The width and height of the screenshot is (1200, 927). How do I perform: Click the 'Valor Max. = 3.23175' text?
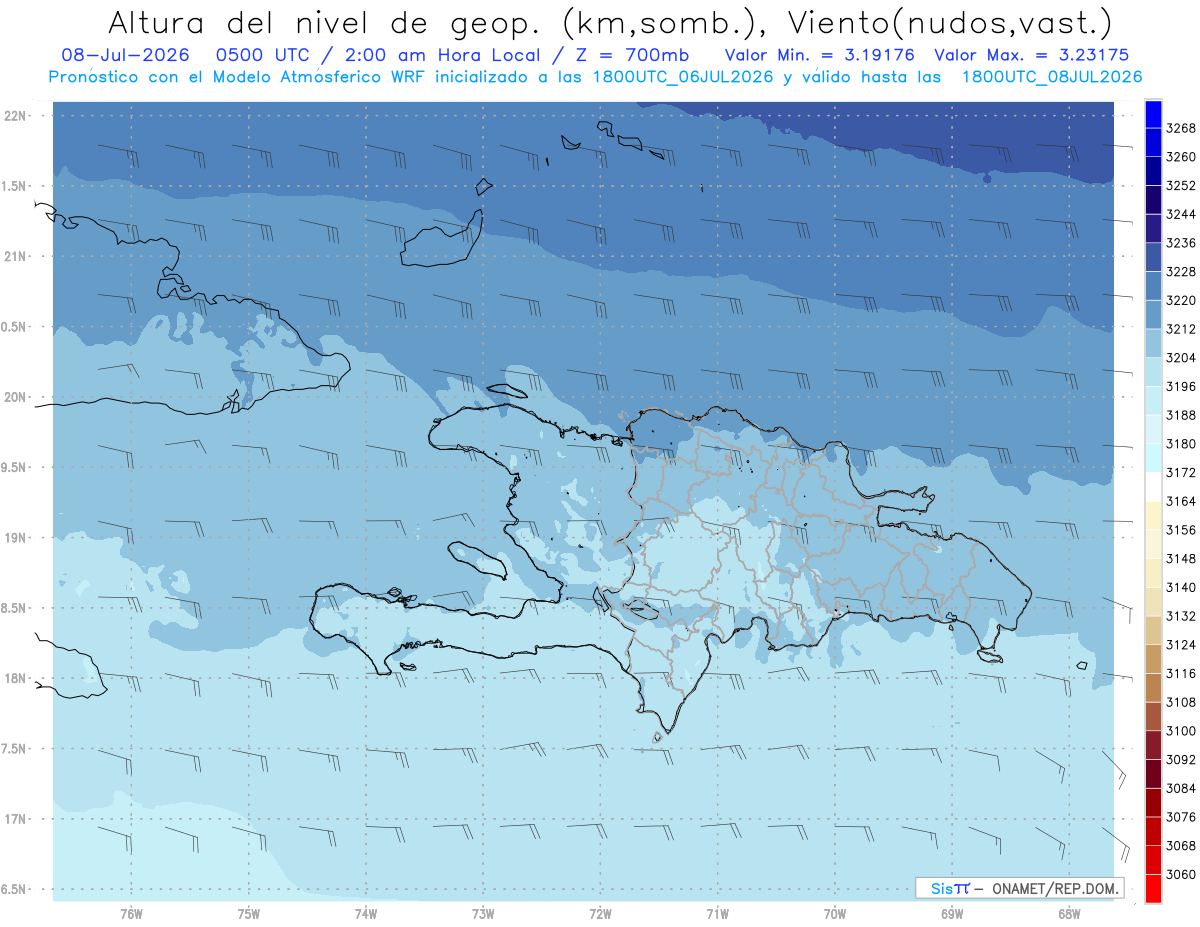[x=1031, y=55]
